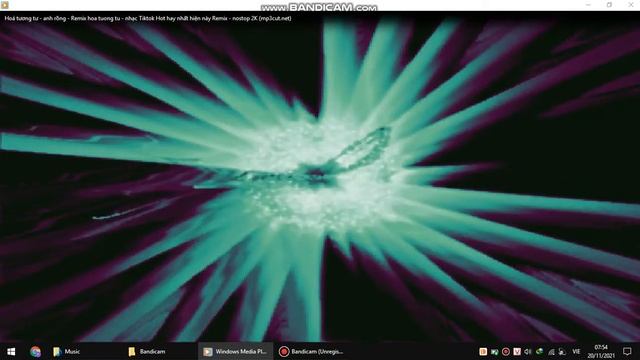This screenshot has height=360, width=640.
Task: Click the V (Vietnamese keyboard) tray icon
Action: click(517, 351)
